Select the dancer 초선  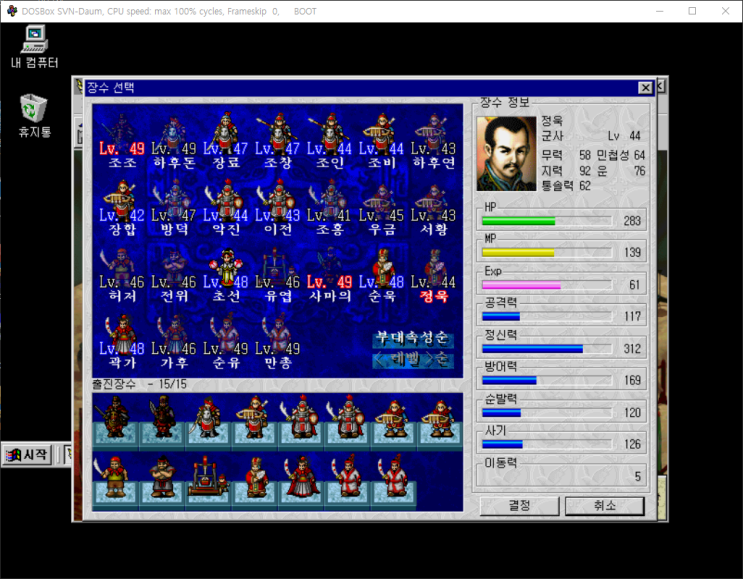tap(226, 274)
